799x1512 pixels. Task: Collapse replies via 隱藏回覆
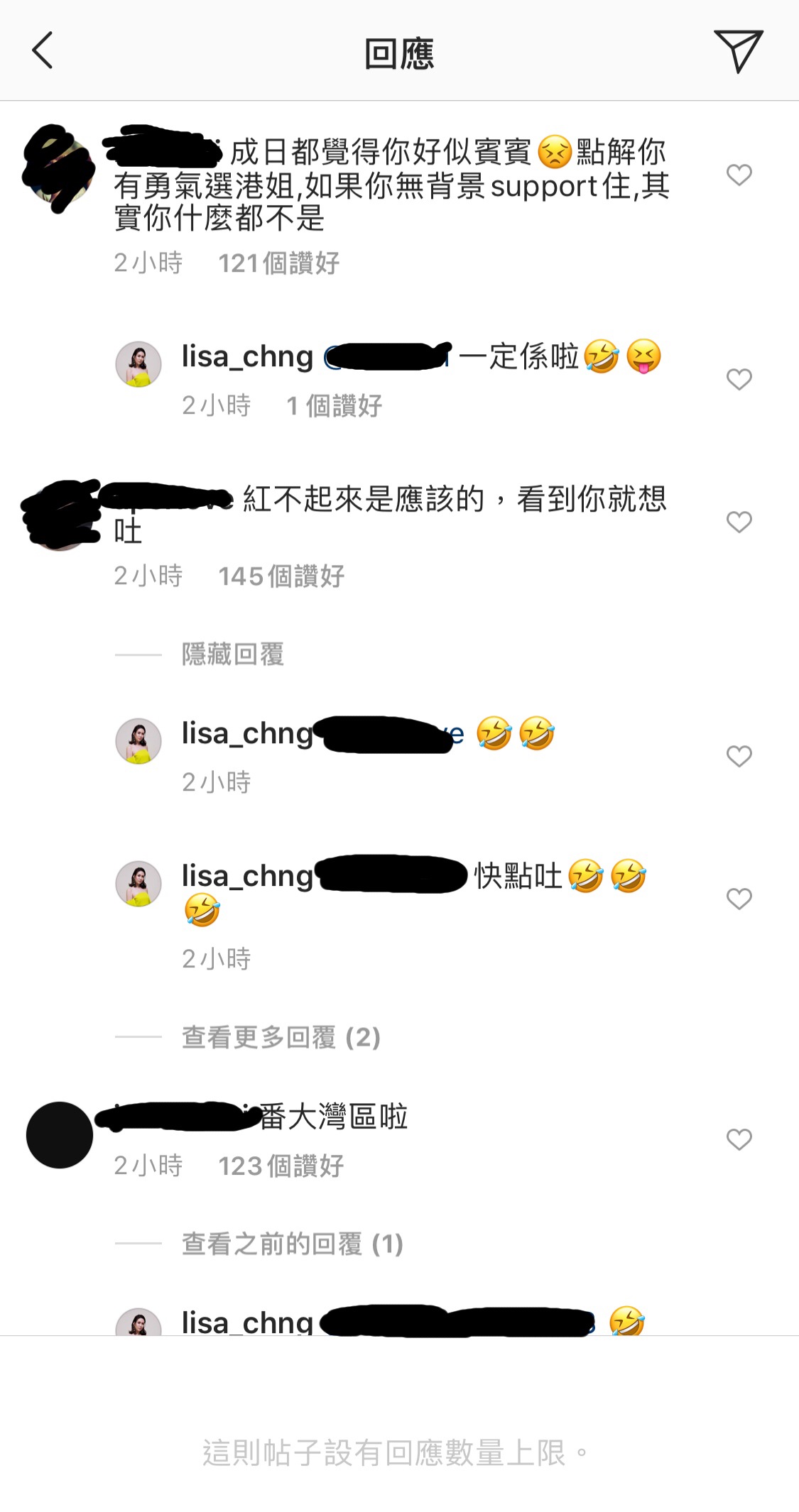[233, 654]
